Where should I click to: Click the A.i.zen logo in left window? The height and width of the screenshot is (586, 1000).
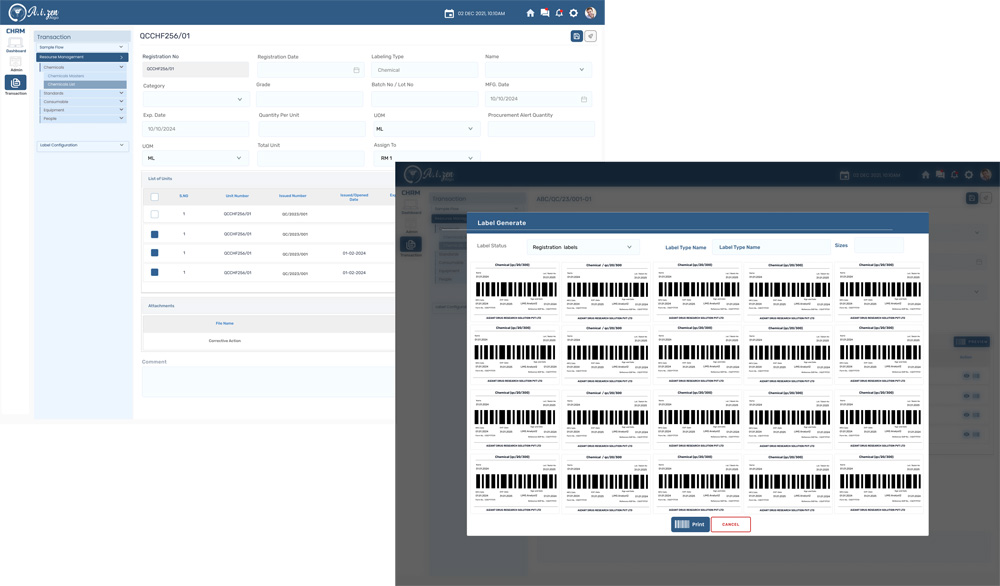33,12
